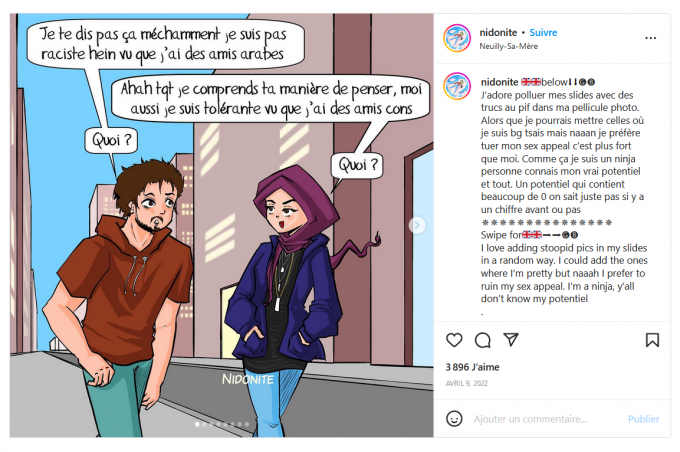Image resolution: width=680 pixels, height=452 pixels.
Task: Open emoji picker smiley icon
Action: tap(454, 419)
